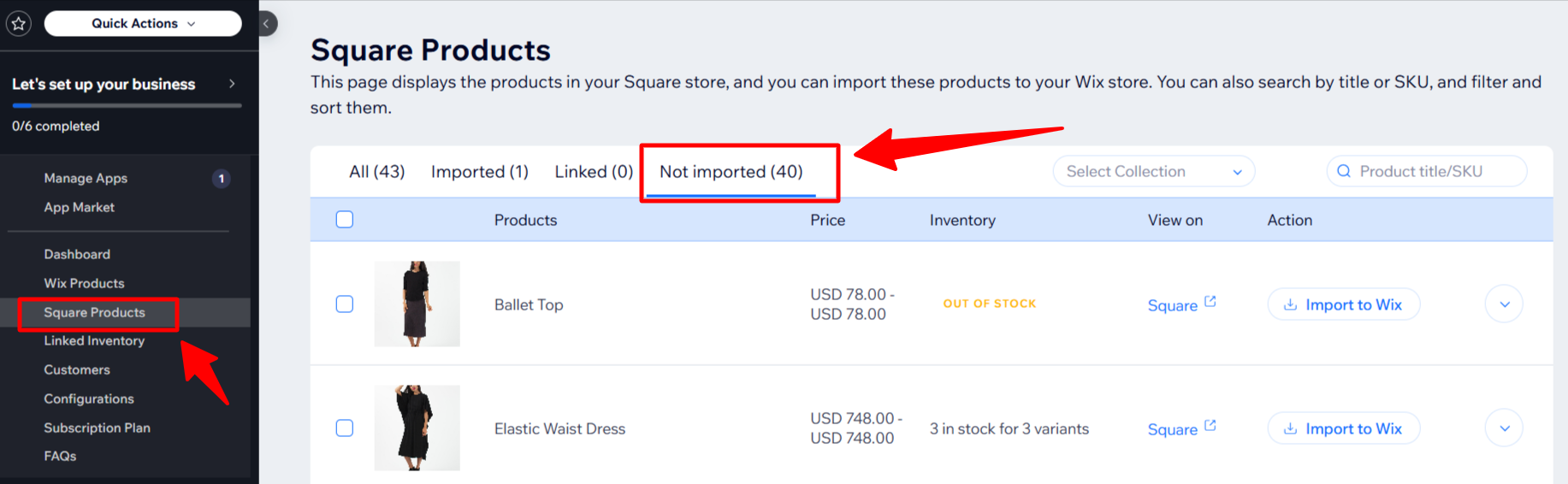Click download icon in Ballet Top import button
1568x484 pixels.
pos(1290,305)
